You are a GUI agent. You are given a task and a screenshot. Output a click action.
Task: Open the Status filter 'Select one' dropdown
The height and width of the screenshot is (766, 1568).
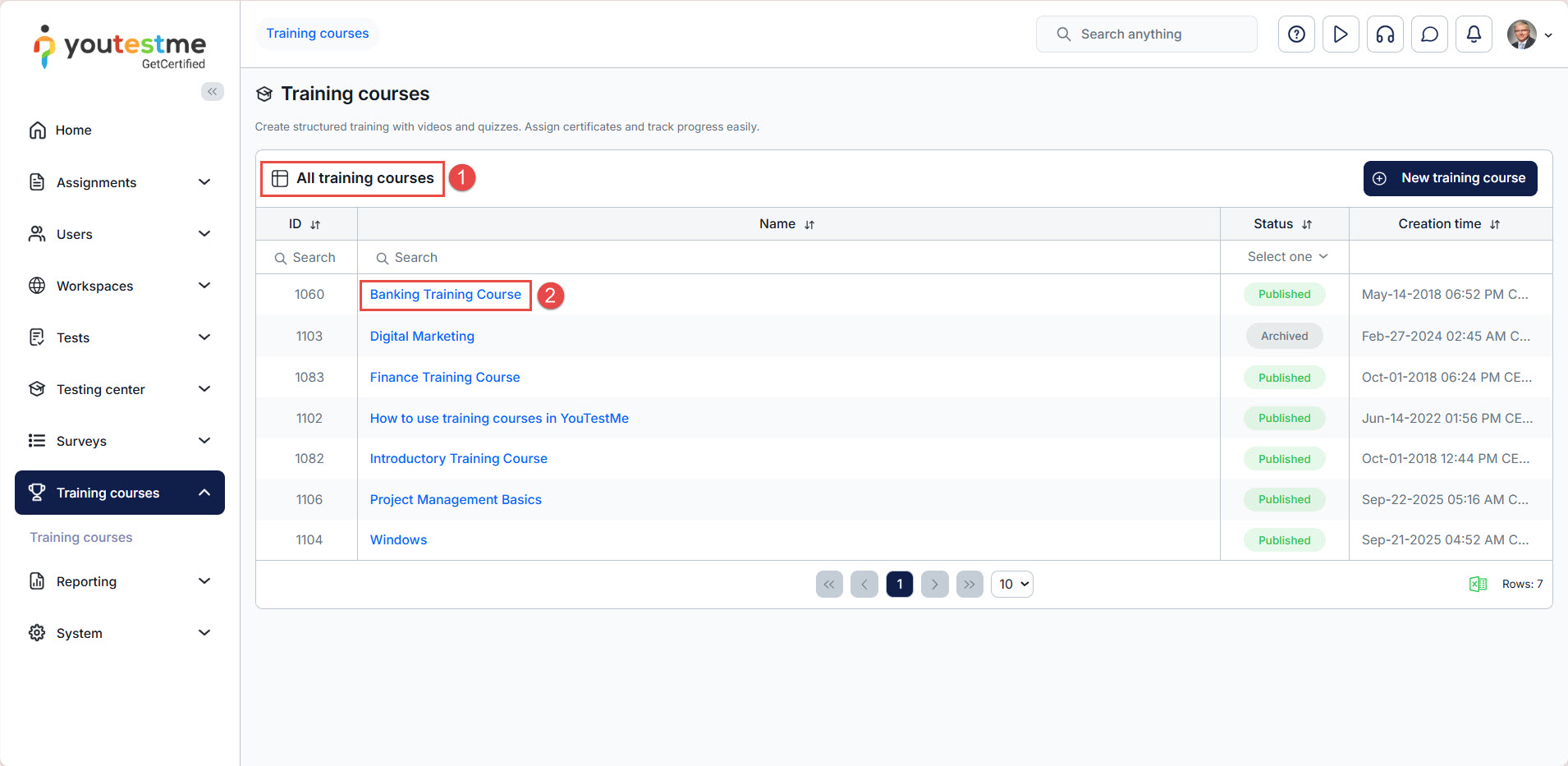1286,257
